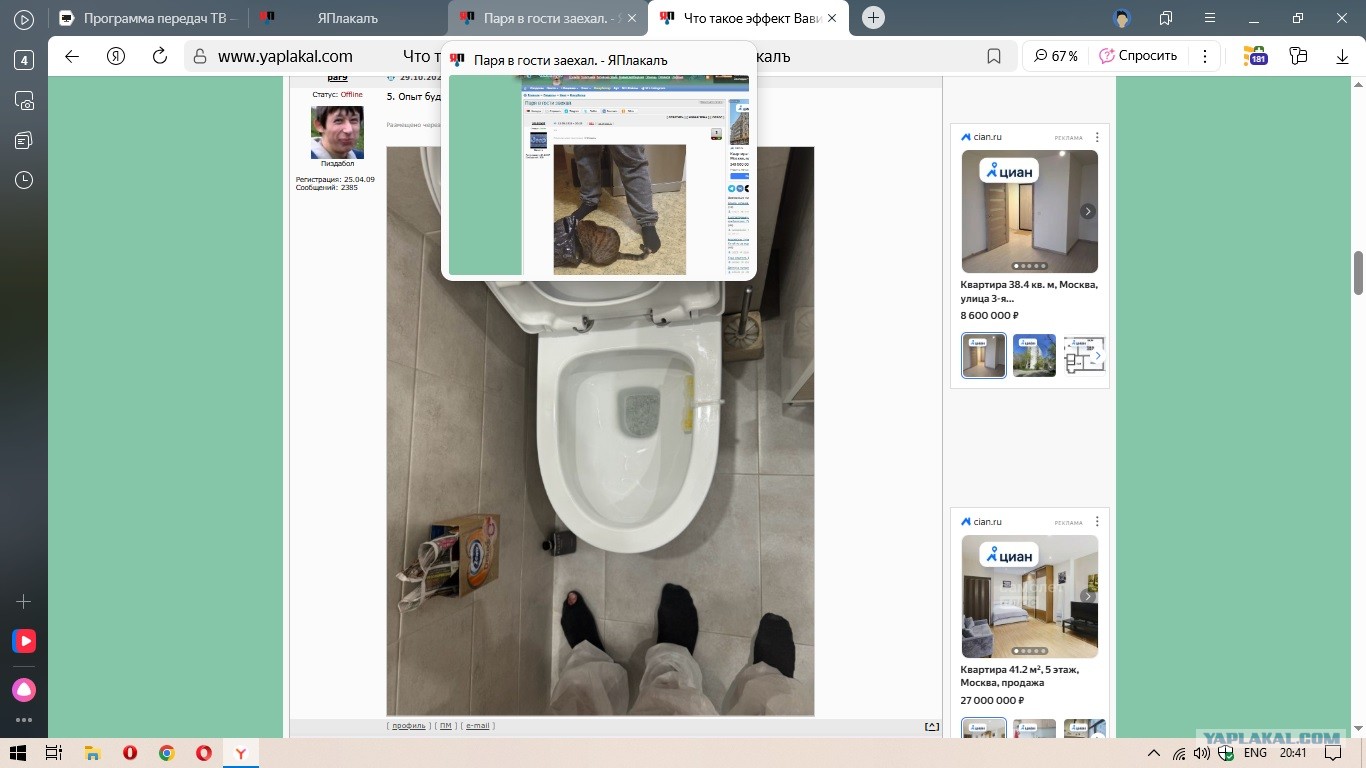Open the Alice assistant icon above the sidebar
This screenshot has height=768, width=1366.
(x=24, y=19)
